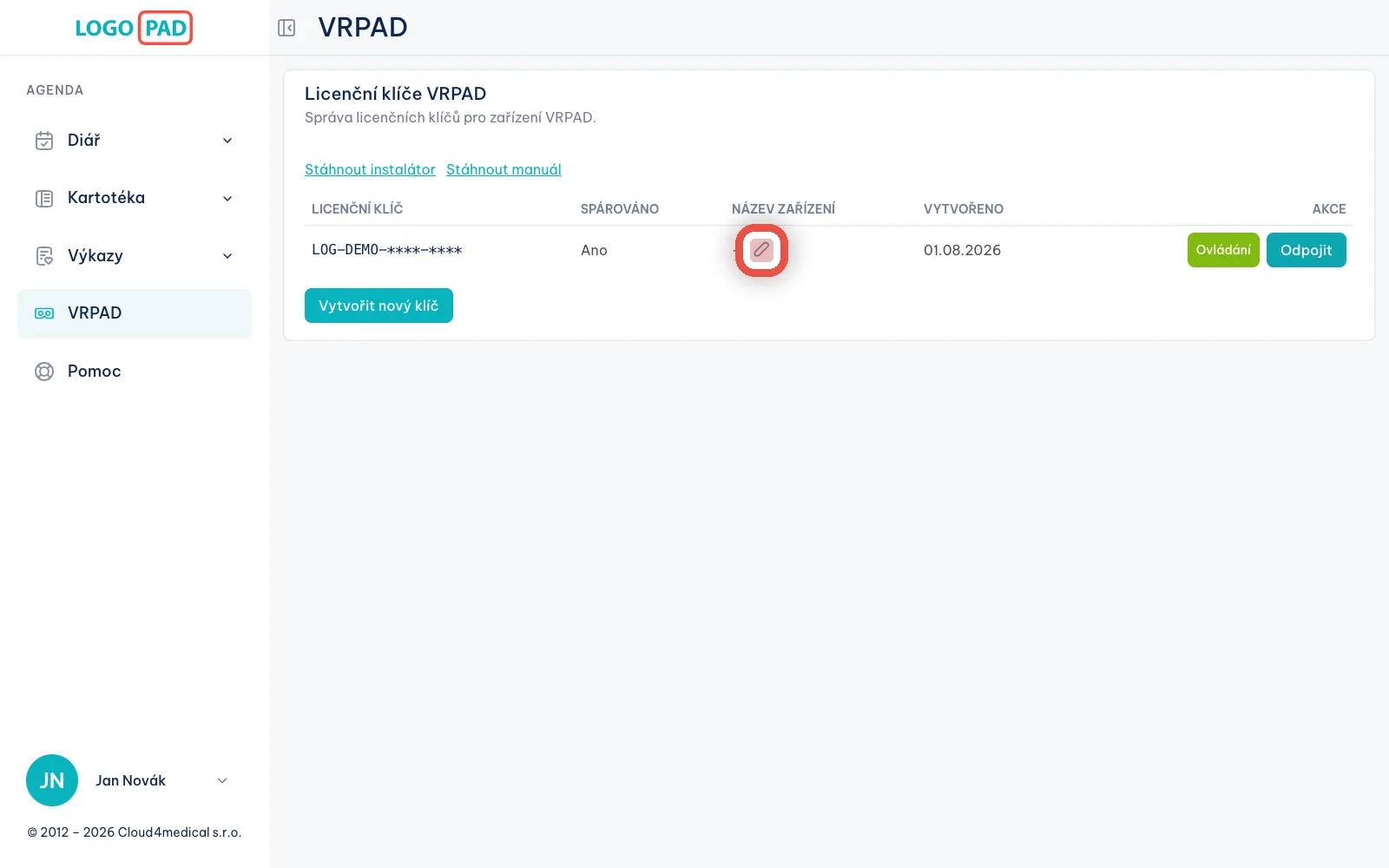The height and width of the screenshot is (868, 1389).
Task: Open the Stáhnout instalátor link
Action: point(370,169)
